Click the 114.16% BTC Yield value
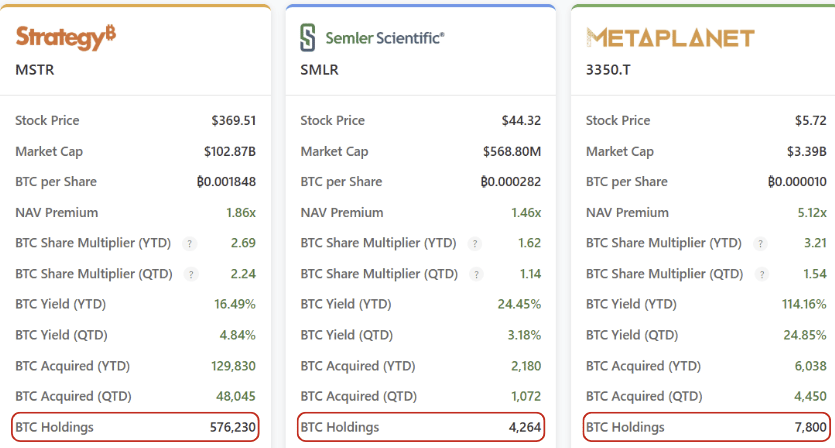The image size is (835, 448). (801, 304)
